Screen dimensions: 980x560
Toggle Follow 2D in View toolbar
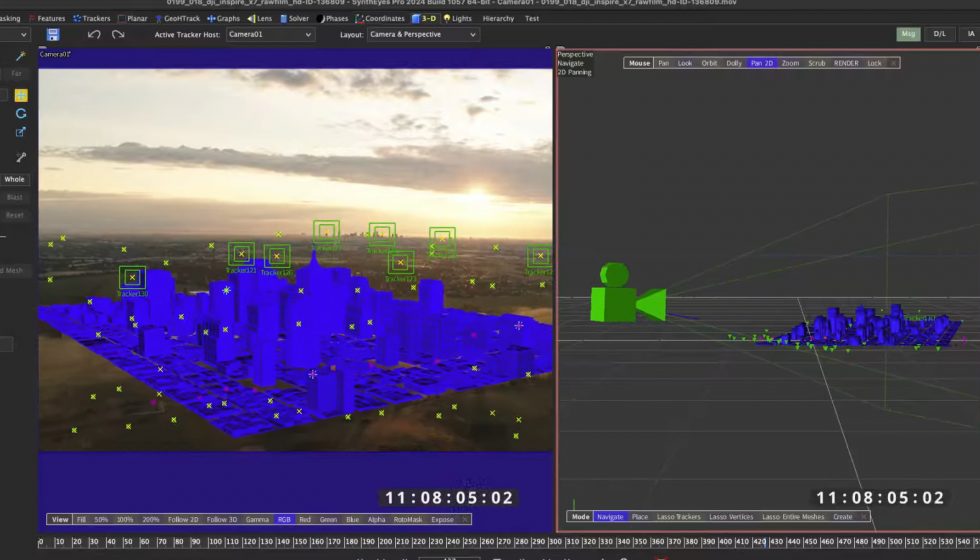[183, 519]
